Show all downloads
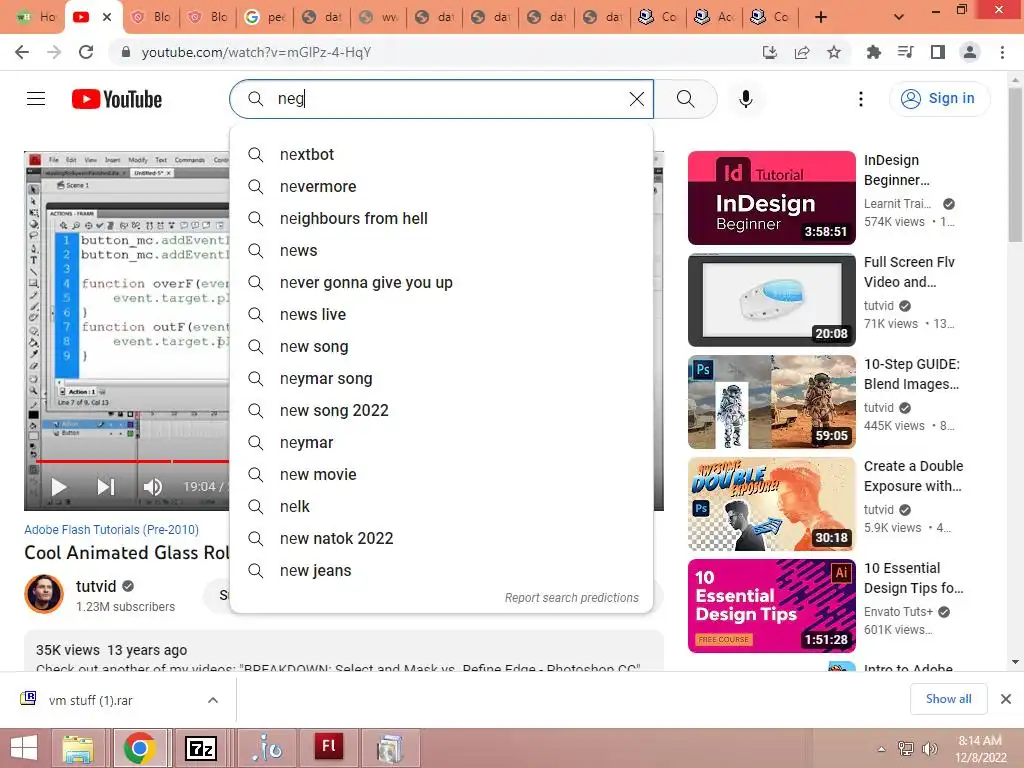 coord(948,699)
